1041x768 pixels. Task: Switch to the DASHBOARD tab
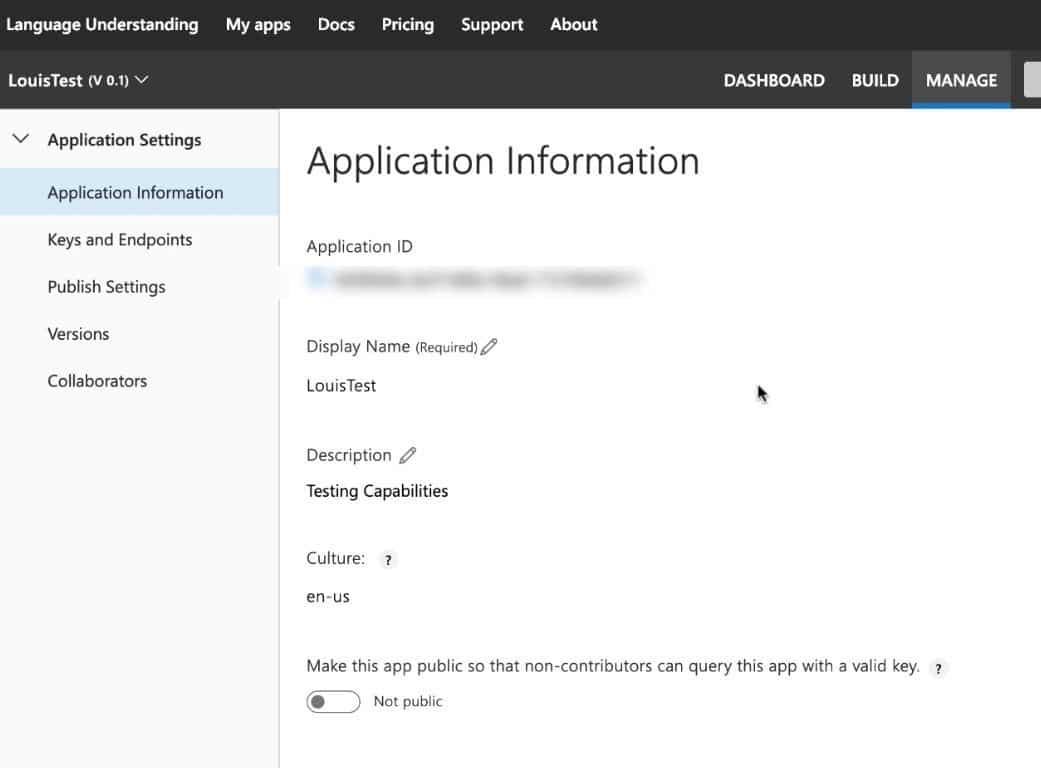click(x=774, y=80)
